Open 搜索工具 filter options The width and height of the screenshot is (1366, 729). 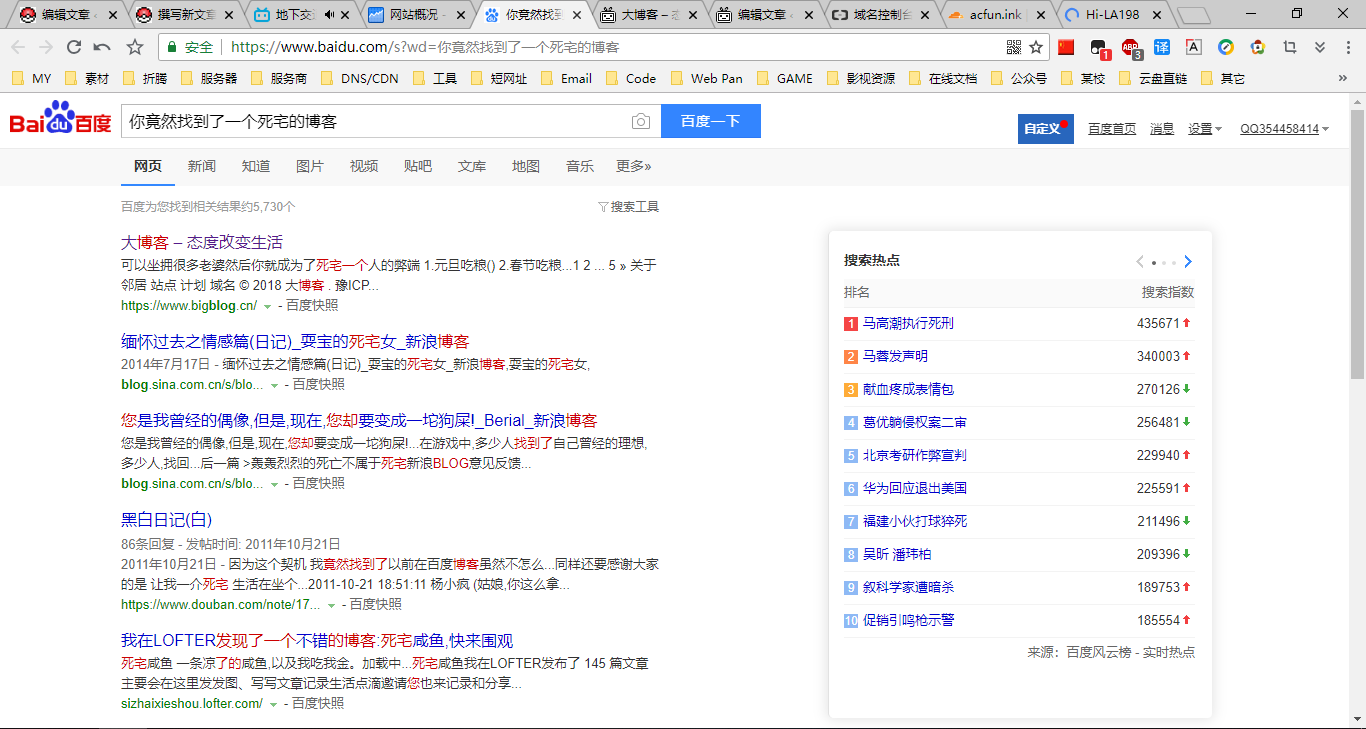pyautogui.click(x=628, y=207)
